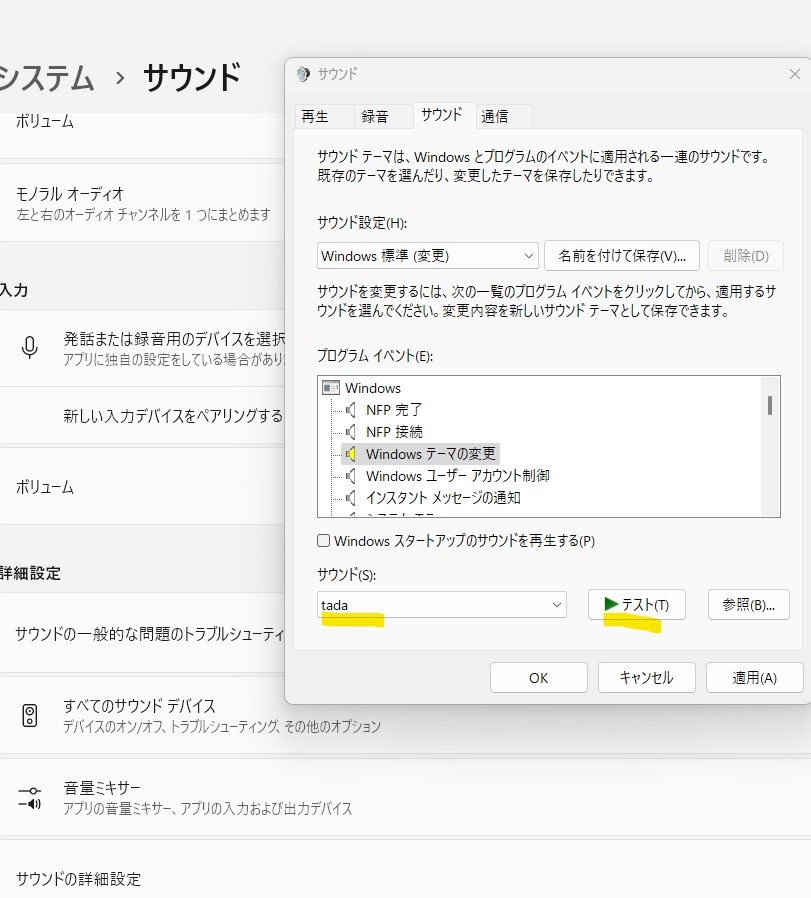Select Windows テーマの変更 event
This screenshot has height=898, width=811.
click(431, 454)
